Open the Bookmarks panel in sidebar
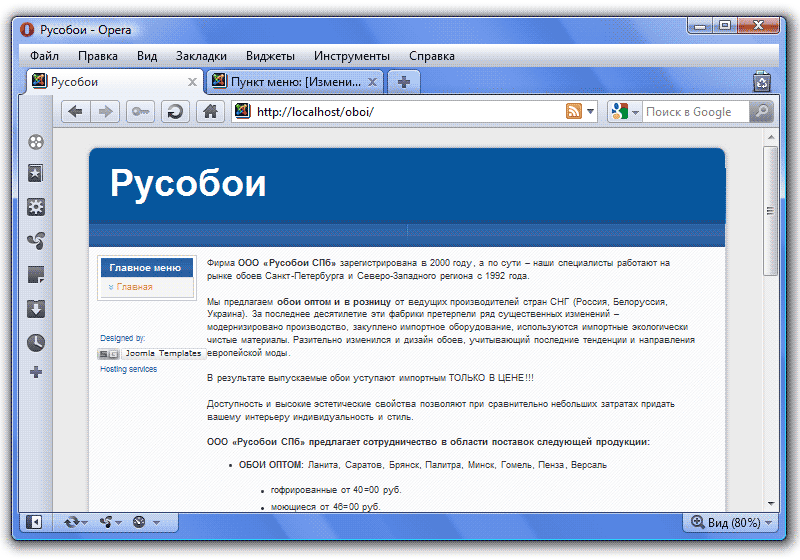Viewport: 800px width, 560px height. (36, 174)
